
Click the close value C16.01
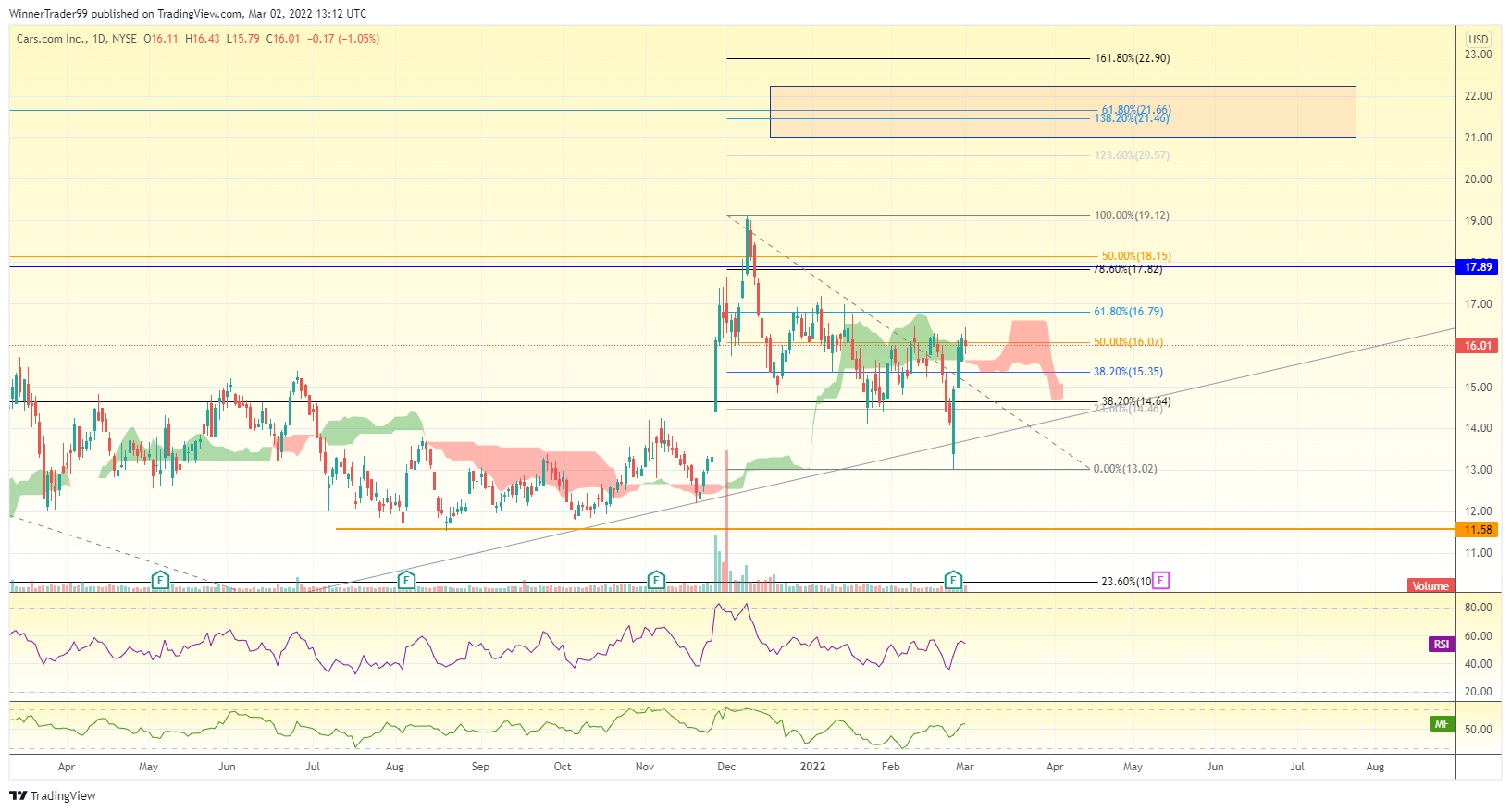click(x=283, y=39)
